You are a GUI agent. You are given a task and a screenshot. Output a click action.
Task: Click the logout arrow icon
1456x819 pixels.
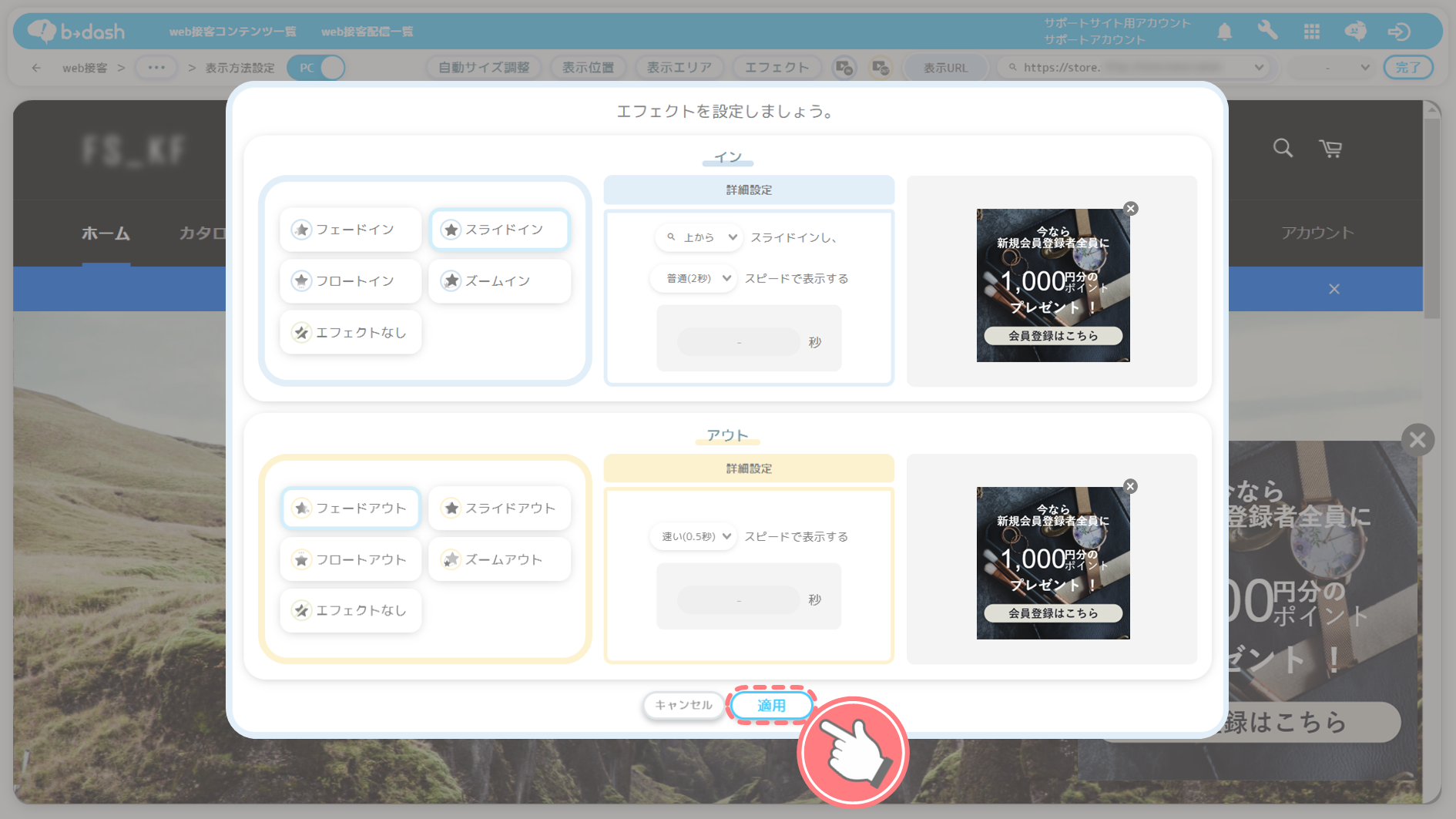pyautogui.click(x=1399, y=32)
